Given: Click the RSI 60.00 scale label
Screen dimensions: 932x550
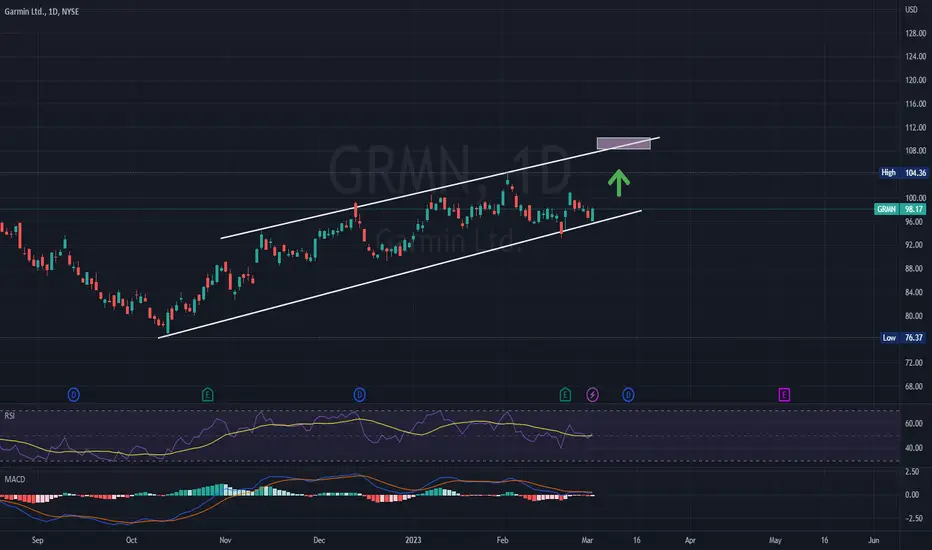Looking at the screenshot, I should (x=914, y=424).
